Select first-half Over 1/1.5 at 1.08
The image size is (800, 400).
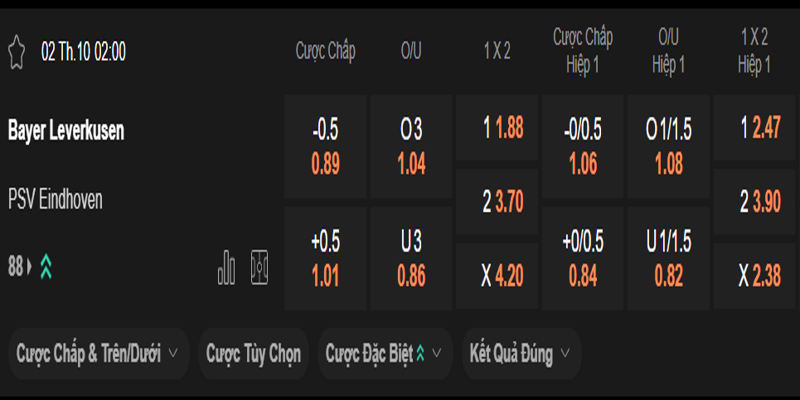click(668, 147)
